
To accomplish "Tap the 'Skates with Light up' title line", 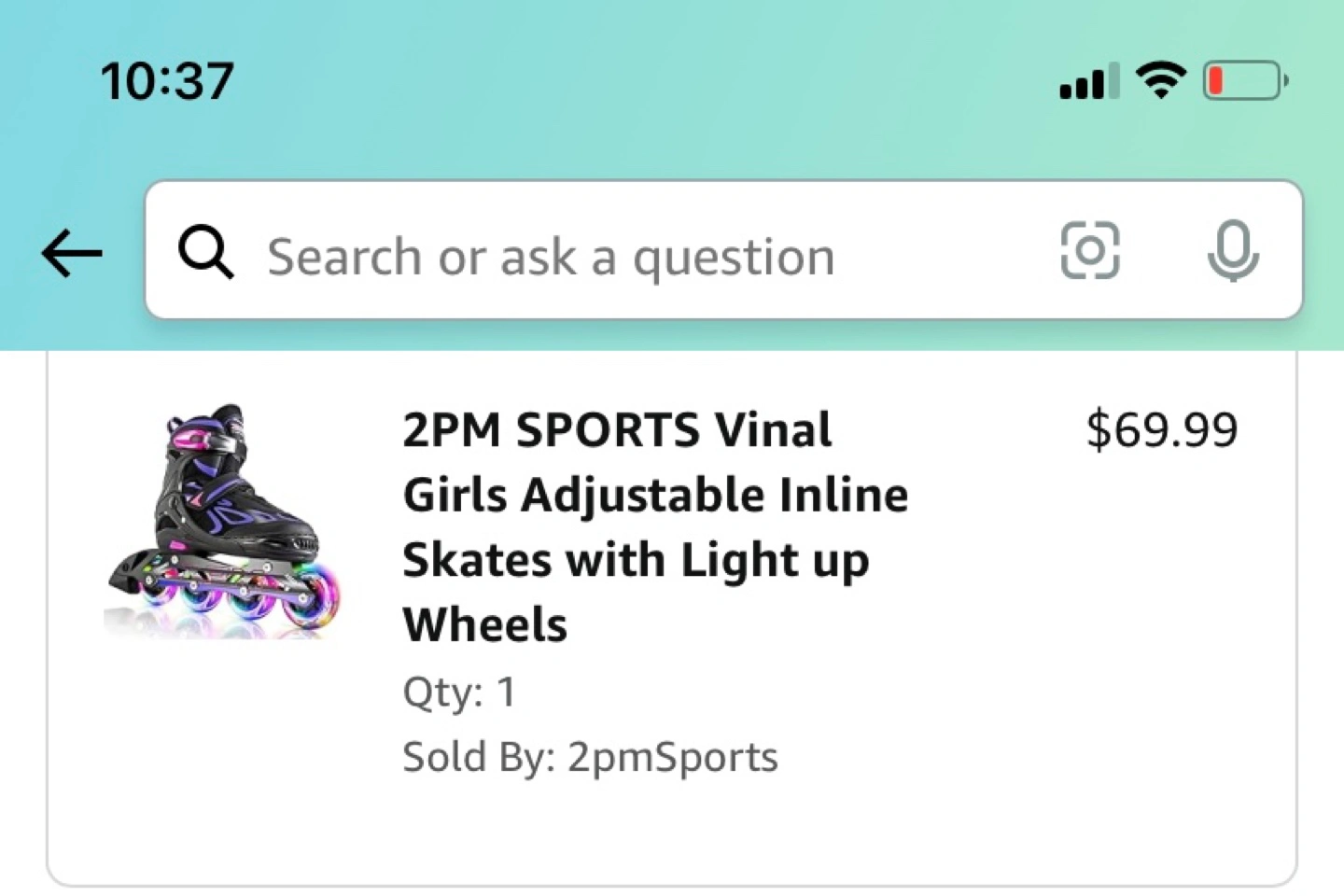I will 636,560.
